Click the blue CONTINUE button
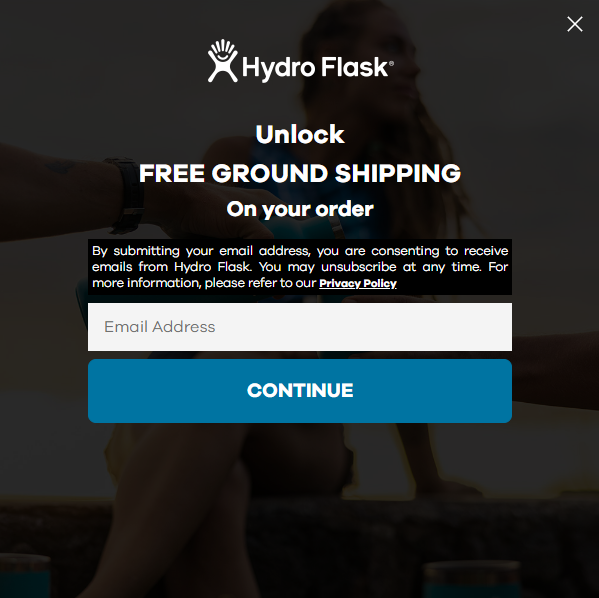This screenshot has height=598, width=599. [300, 391]
